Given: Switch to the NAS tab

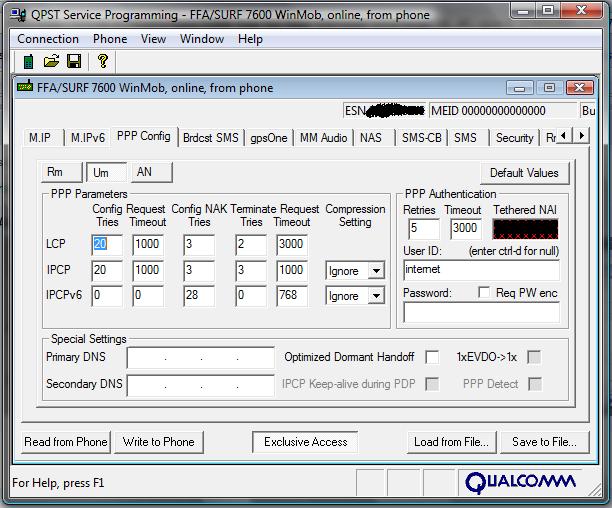Looking at the screenshot, I should [x=374, y=138].
